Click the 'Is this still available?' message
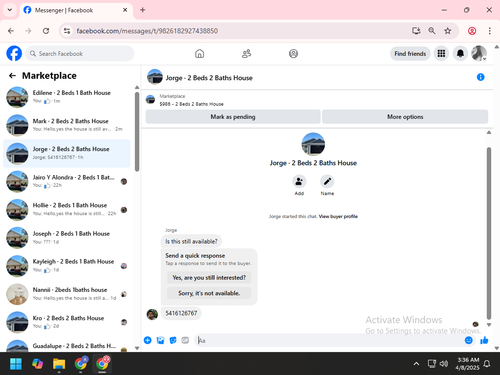The height and width of the screenshot is (375, 500). coord(191,241)
